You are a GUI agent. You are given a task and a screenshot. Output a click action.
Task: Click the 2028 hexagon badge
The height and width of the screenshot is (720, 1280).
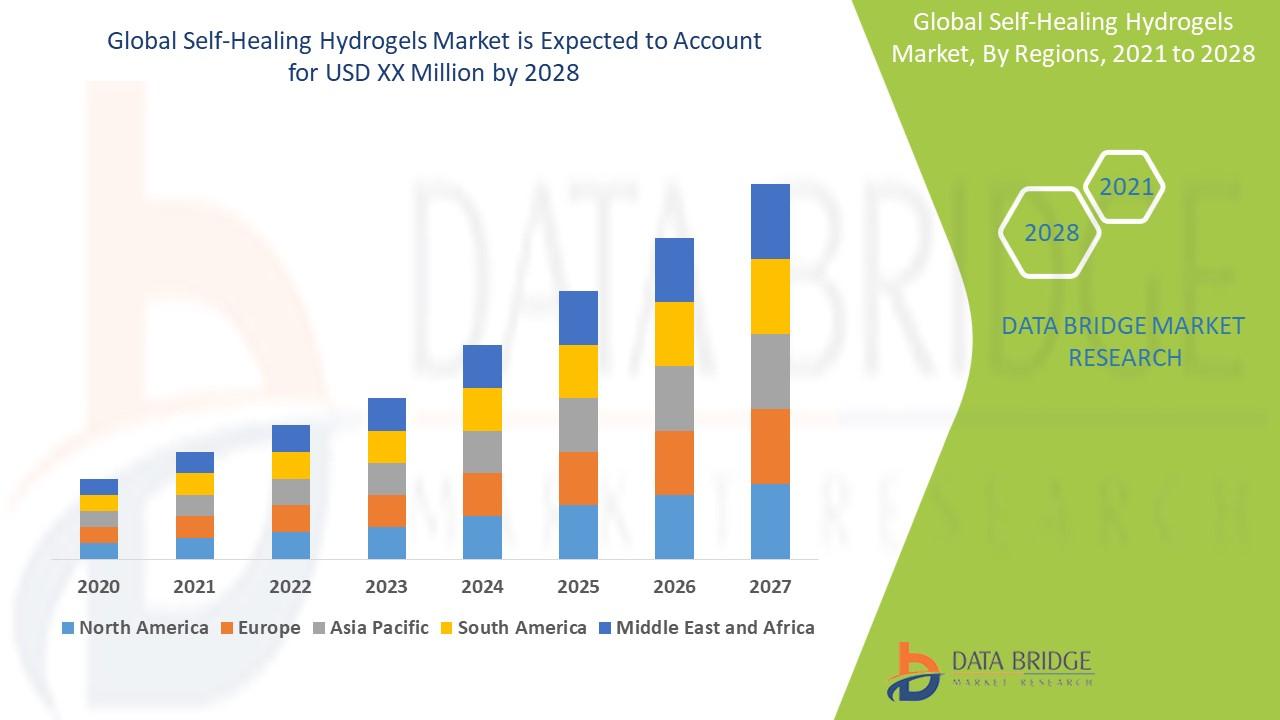[1051, 232]
